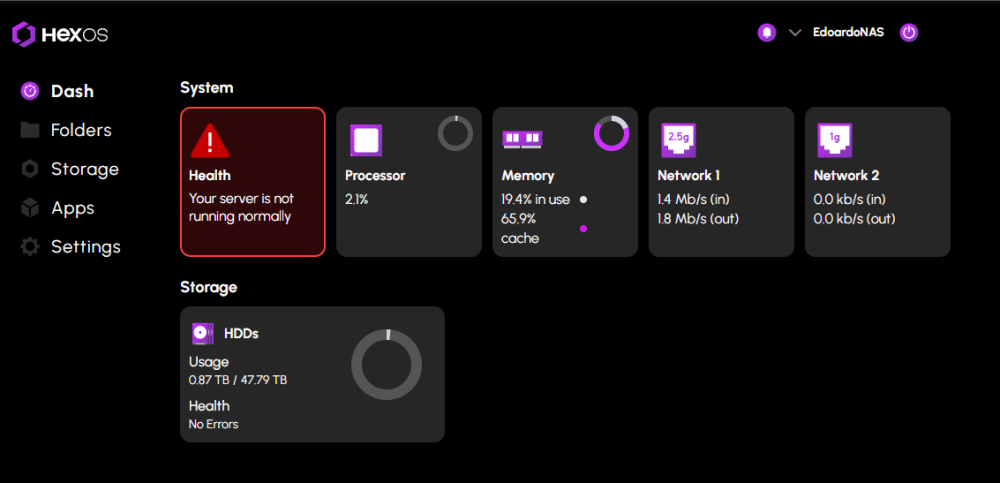Click the power button icon
1000x483 pixels.
click(x=908, y=32)
